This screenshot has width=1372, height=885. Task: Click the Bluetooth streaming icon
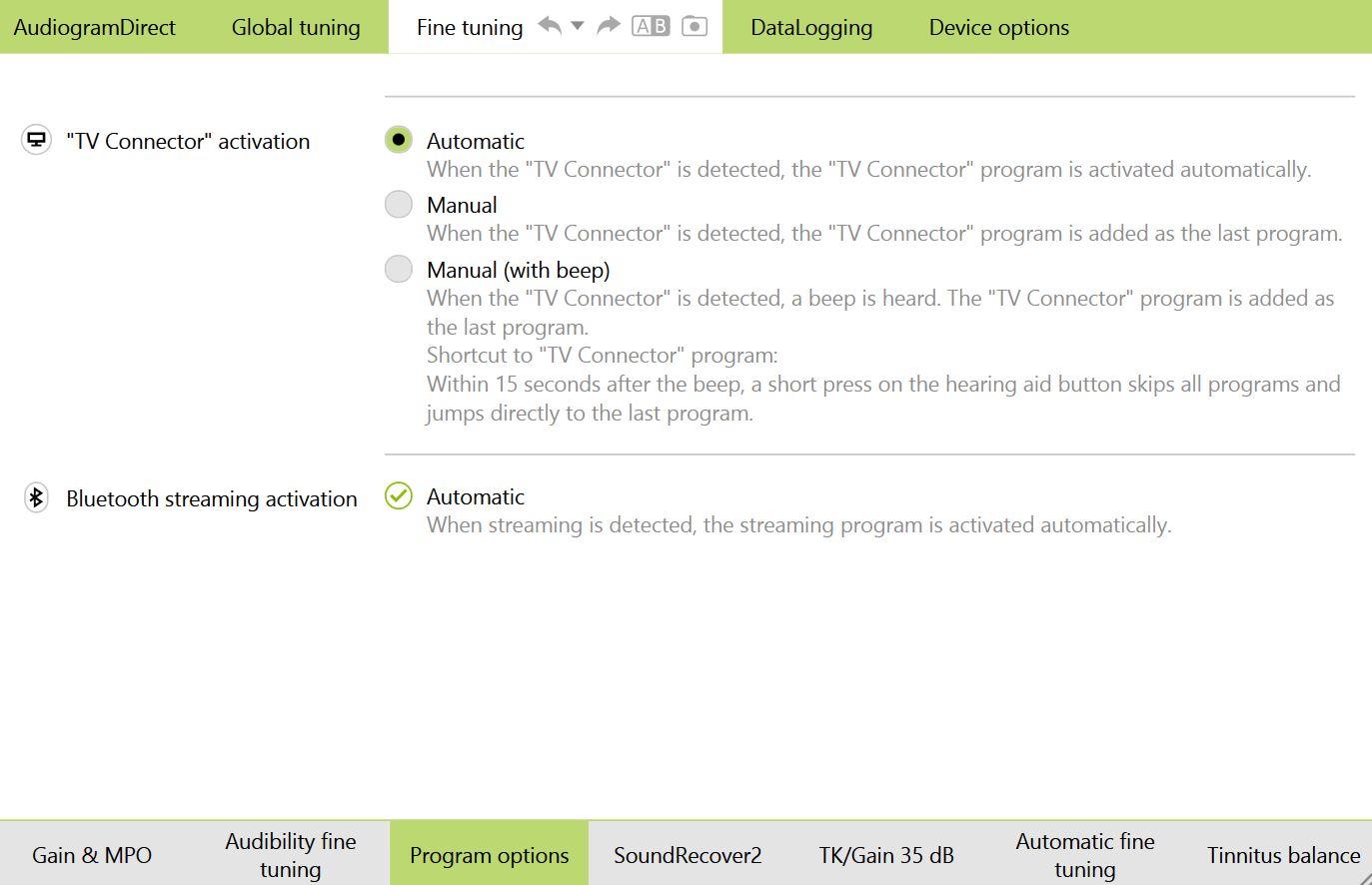[x=36, y=497]
